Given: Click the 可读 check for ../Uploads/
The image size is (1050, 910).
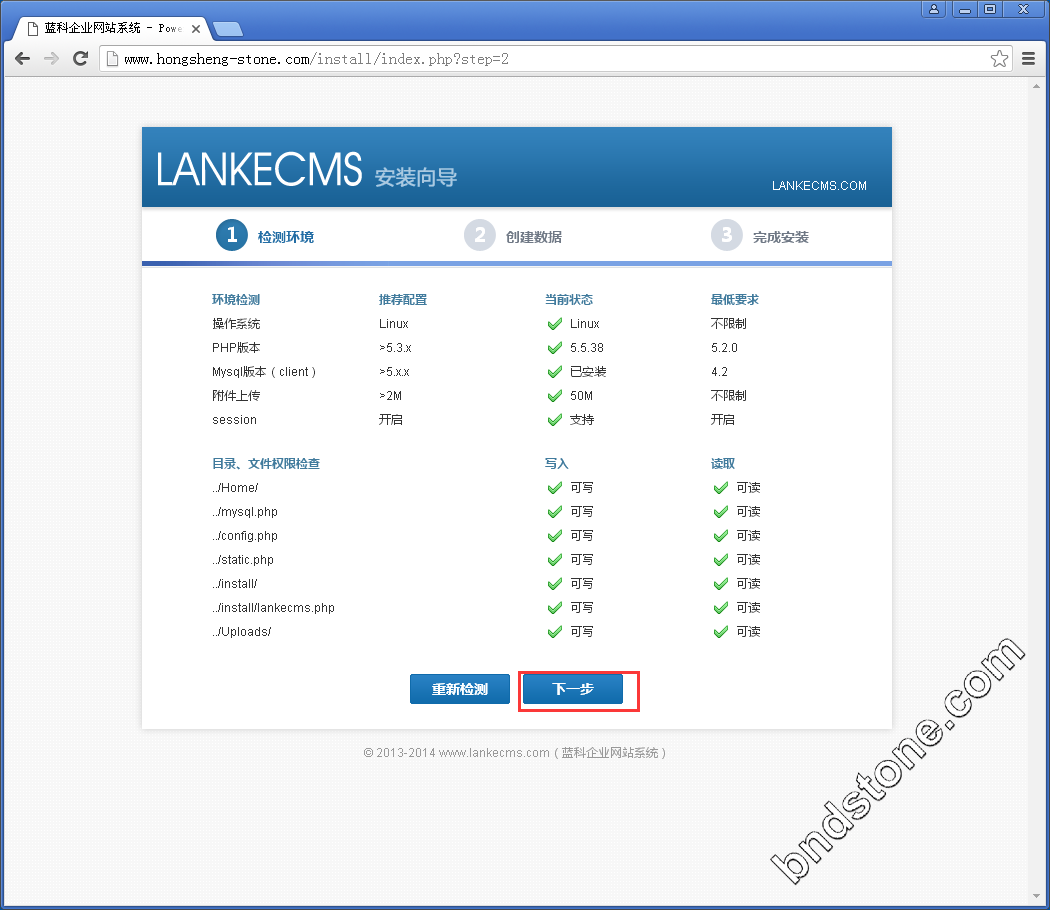Looking at the screenshot, I should [x=721, y=632].
